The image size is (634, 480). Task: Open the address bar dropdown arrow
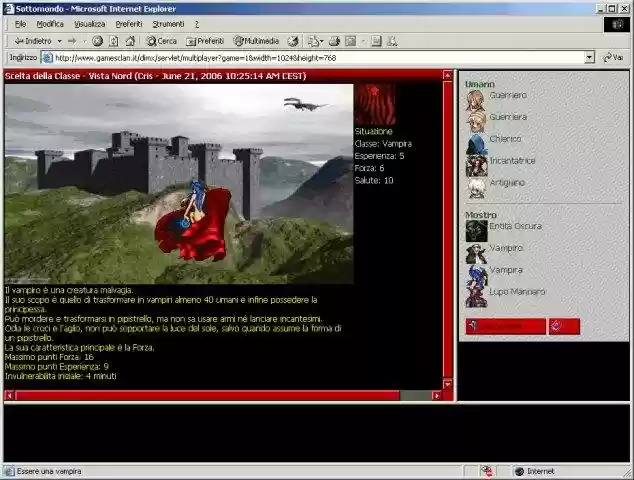tap(590, 58)
